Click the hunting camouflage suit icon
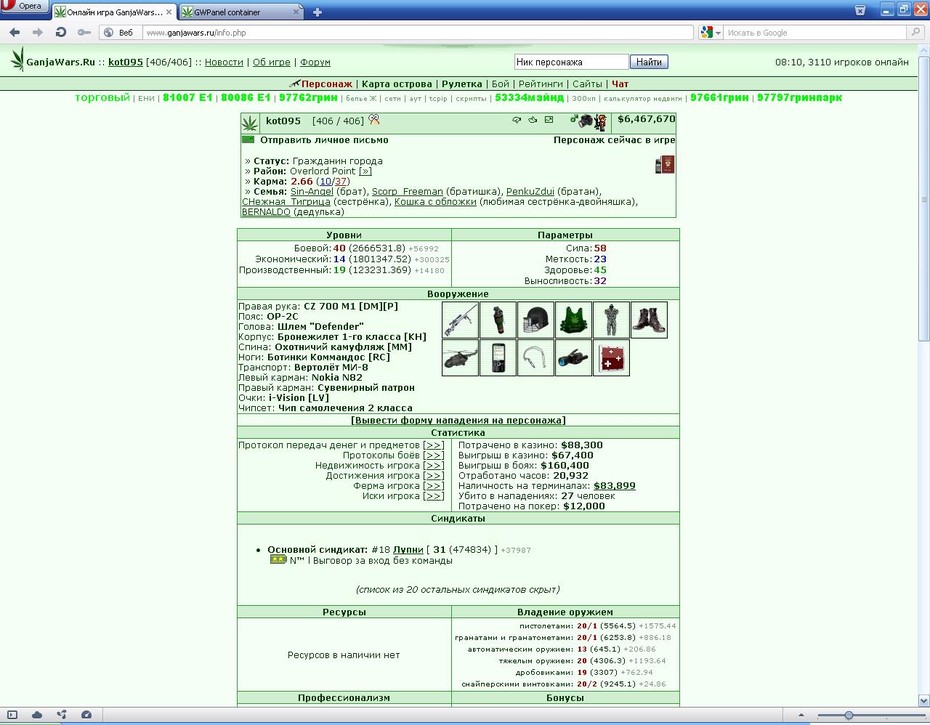The height and width of the screenshot is (725, 930). 611,320
